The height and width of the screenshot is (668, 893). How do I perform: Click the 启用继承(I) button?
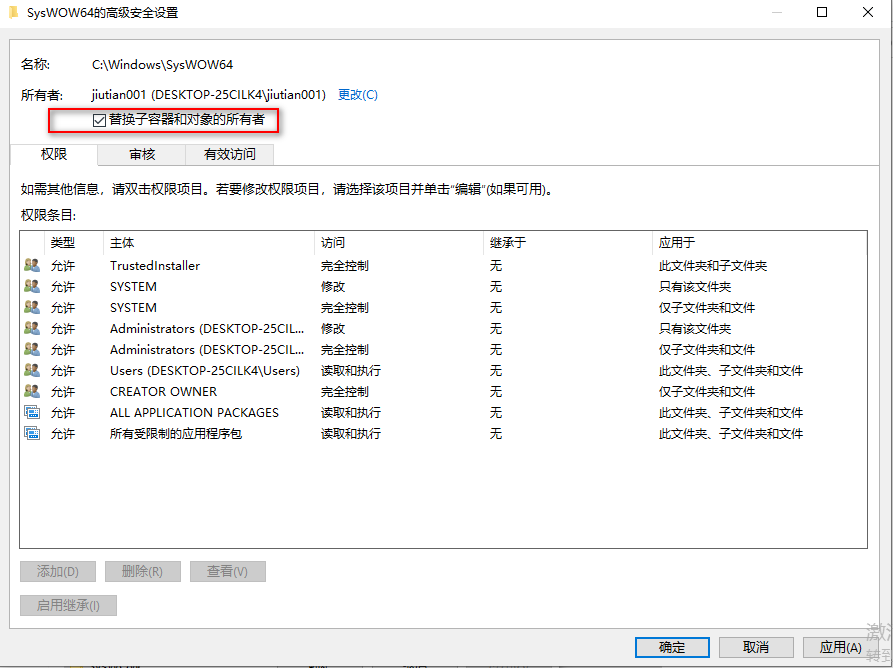click(68, 605)
